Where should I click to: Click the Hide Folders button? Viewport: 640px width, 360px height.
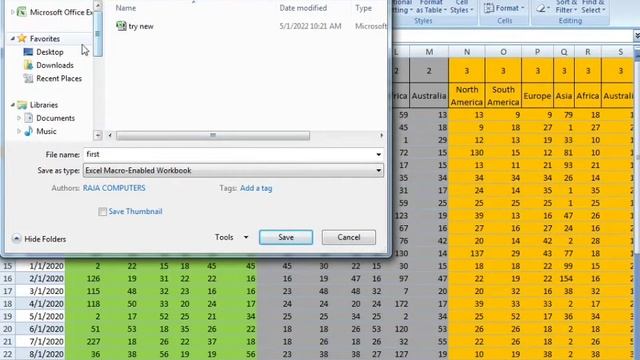(39, 239)
